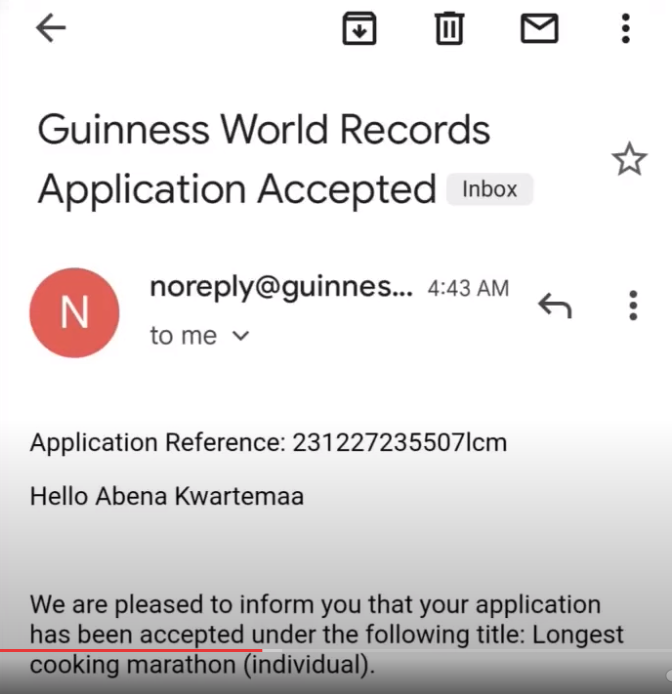Click the "to me" recipient text
The height and width of the screenshot is (694, 672).
click(x=183, y=336)
